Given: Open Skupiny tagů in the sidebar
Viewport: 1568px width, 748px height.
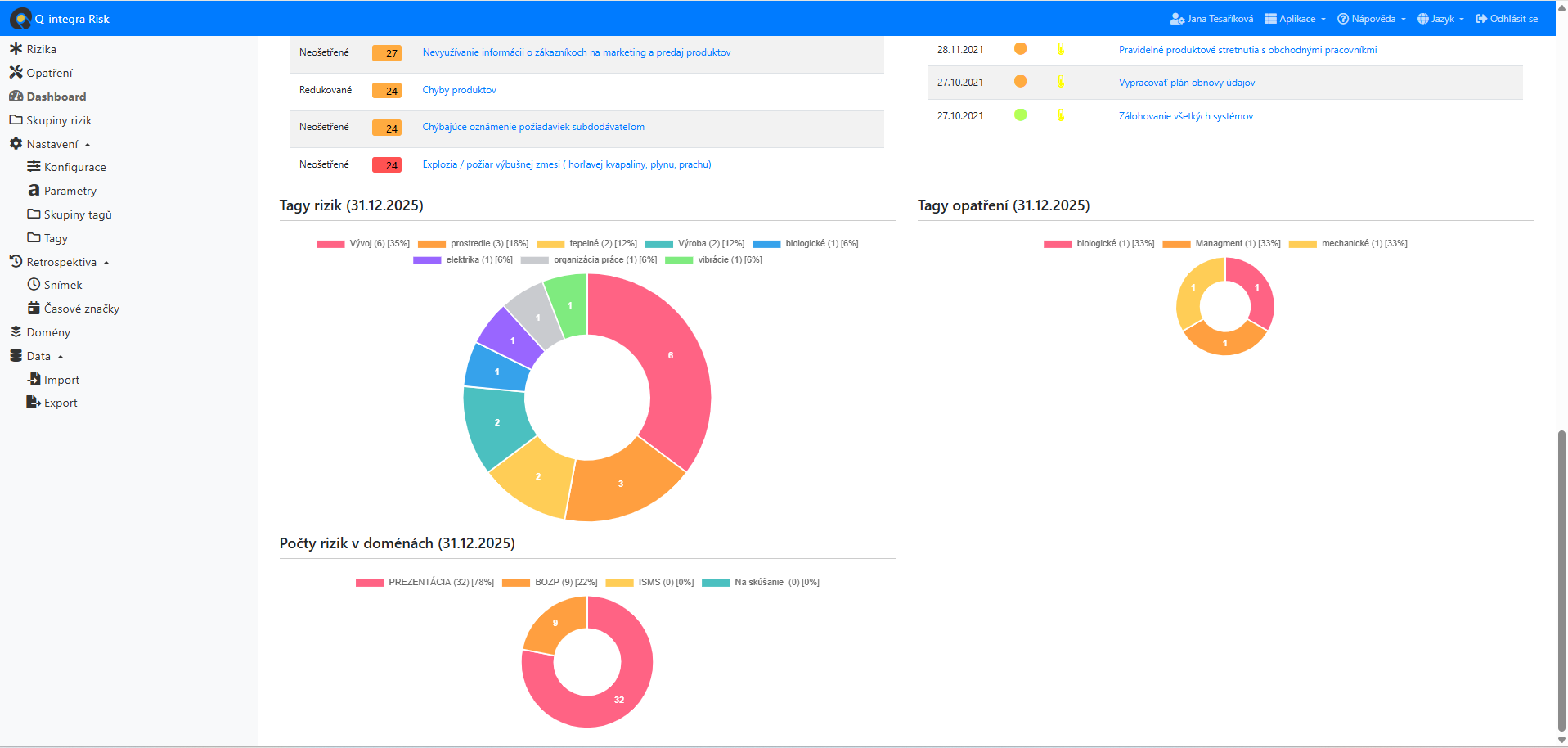Looking at the screenshot, I should (x=77, y=214).
